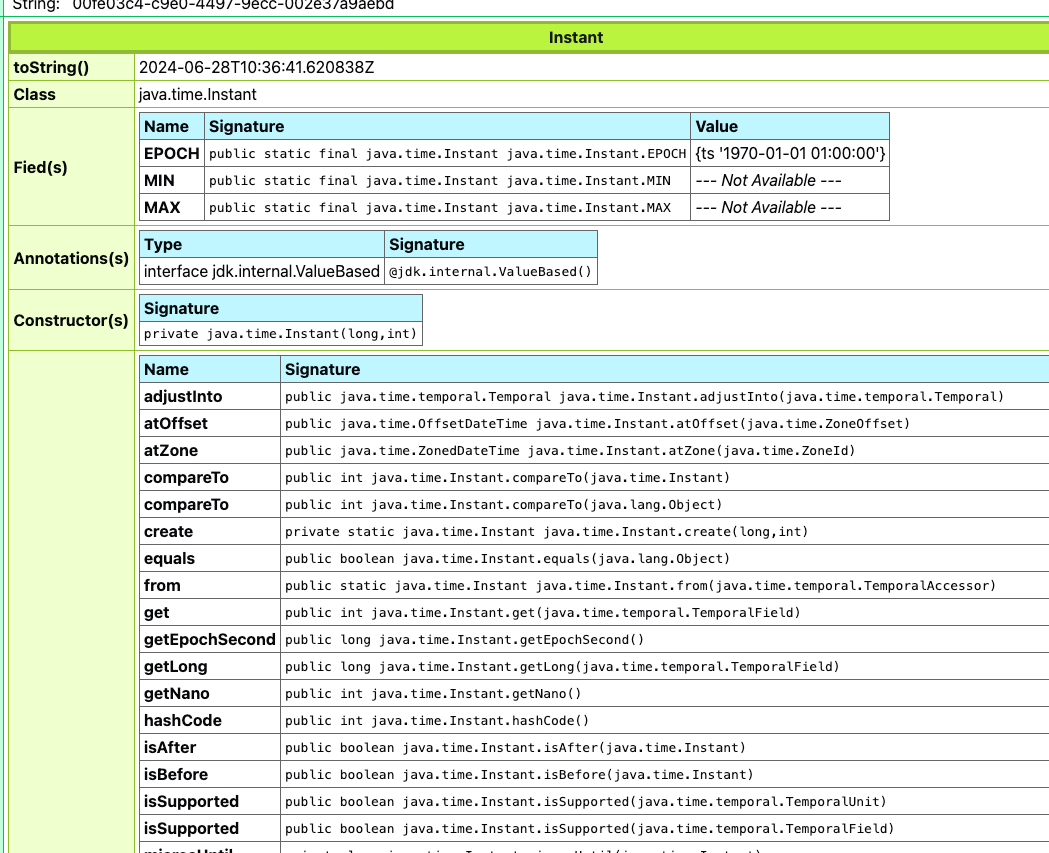Click the toString value 2024-06-28T10:36:41.620838Z

257,68
